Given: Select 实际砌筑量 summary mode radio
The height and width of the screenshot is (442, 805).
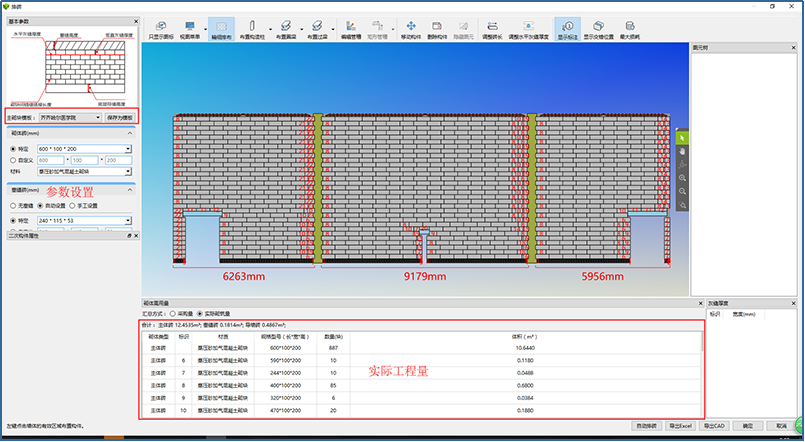Looking at the screenshot, I should pos(200,313).
